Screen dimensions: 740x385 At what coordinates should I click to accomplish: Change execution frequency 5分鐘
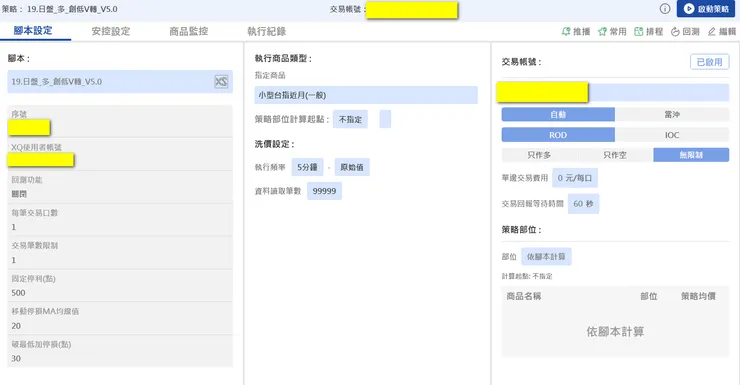tap(307, 167)
